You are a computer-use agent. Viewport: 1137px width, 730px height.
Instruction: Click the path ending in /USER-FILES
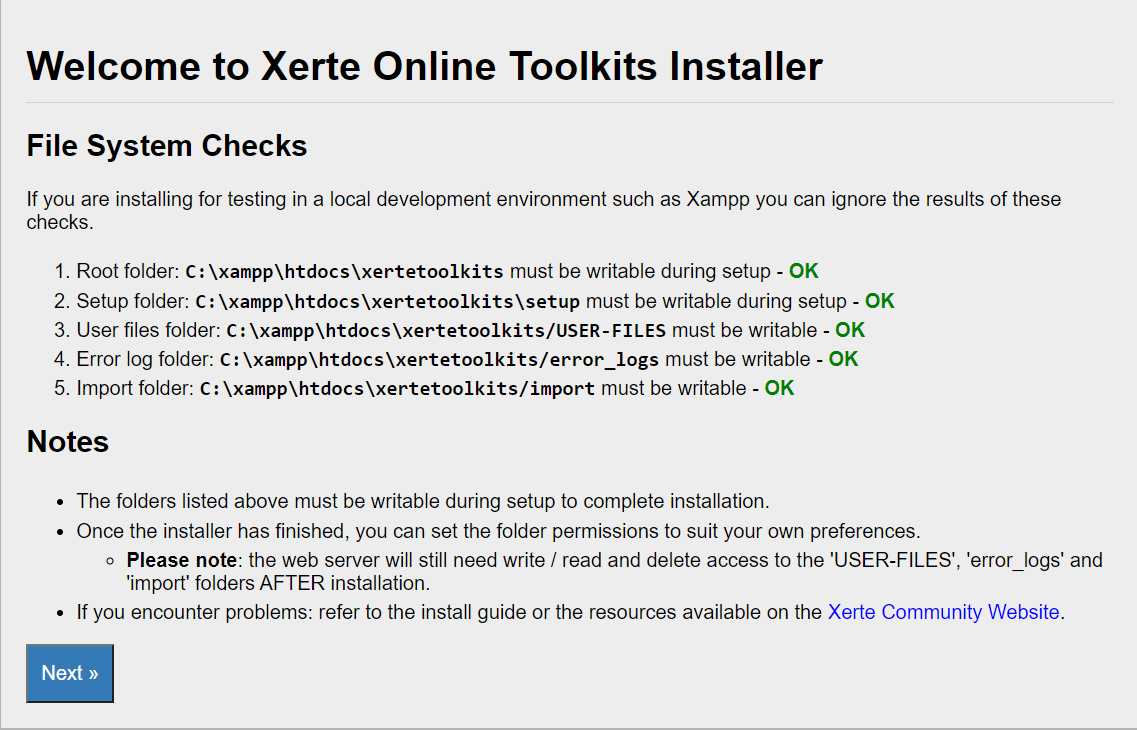coord(446,331)
